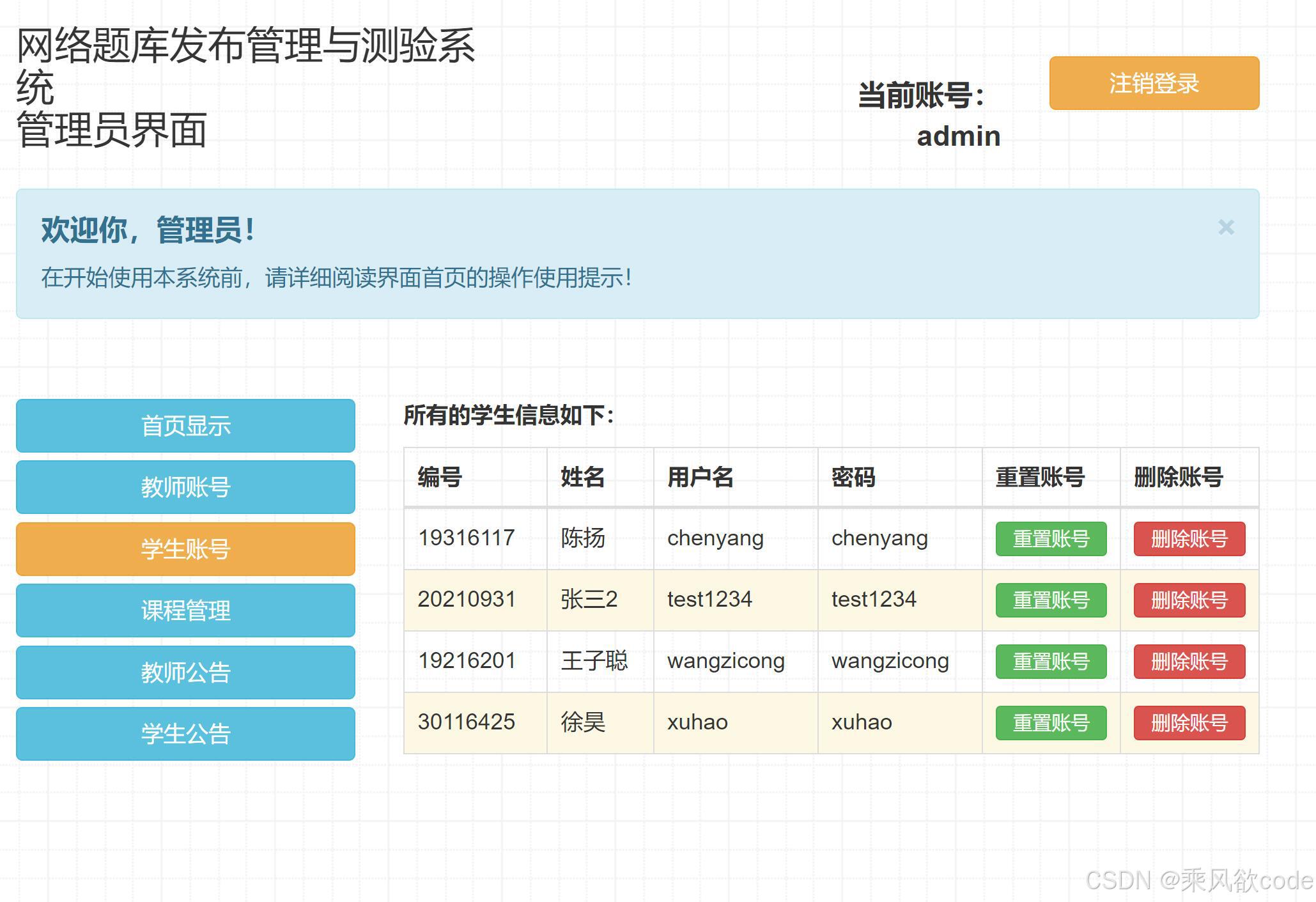Image resolution: width=1316 pixels, height=902 pixels.
Task: Open the 学生公告 announcements
Action: coord(185,733)
